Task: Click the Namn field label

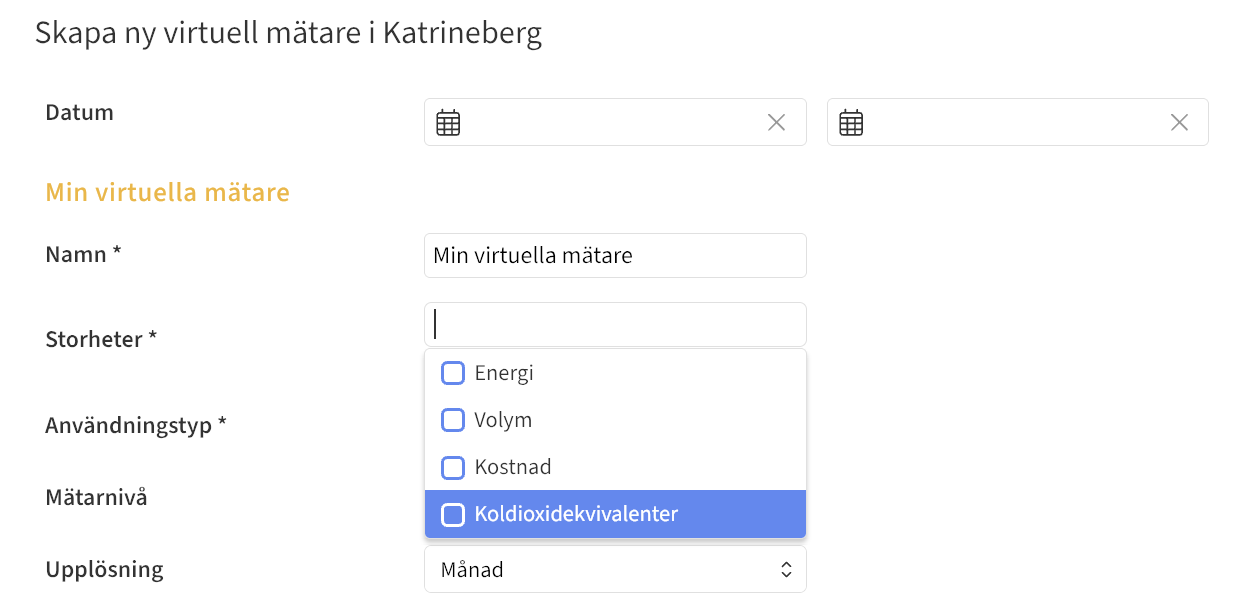Action: 83,254
